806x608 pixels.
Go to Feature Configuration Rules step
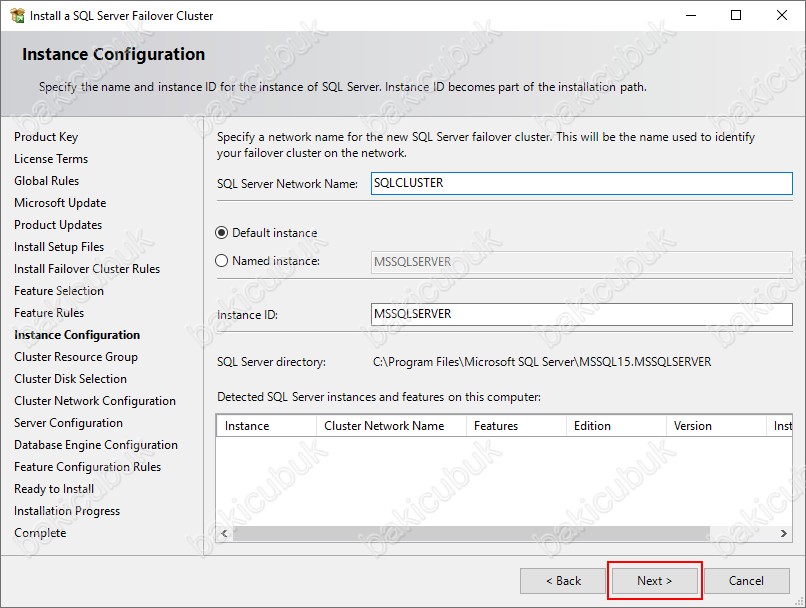point(87,467)
